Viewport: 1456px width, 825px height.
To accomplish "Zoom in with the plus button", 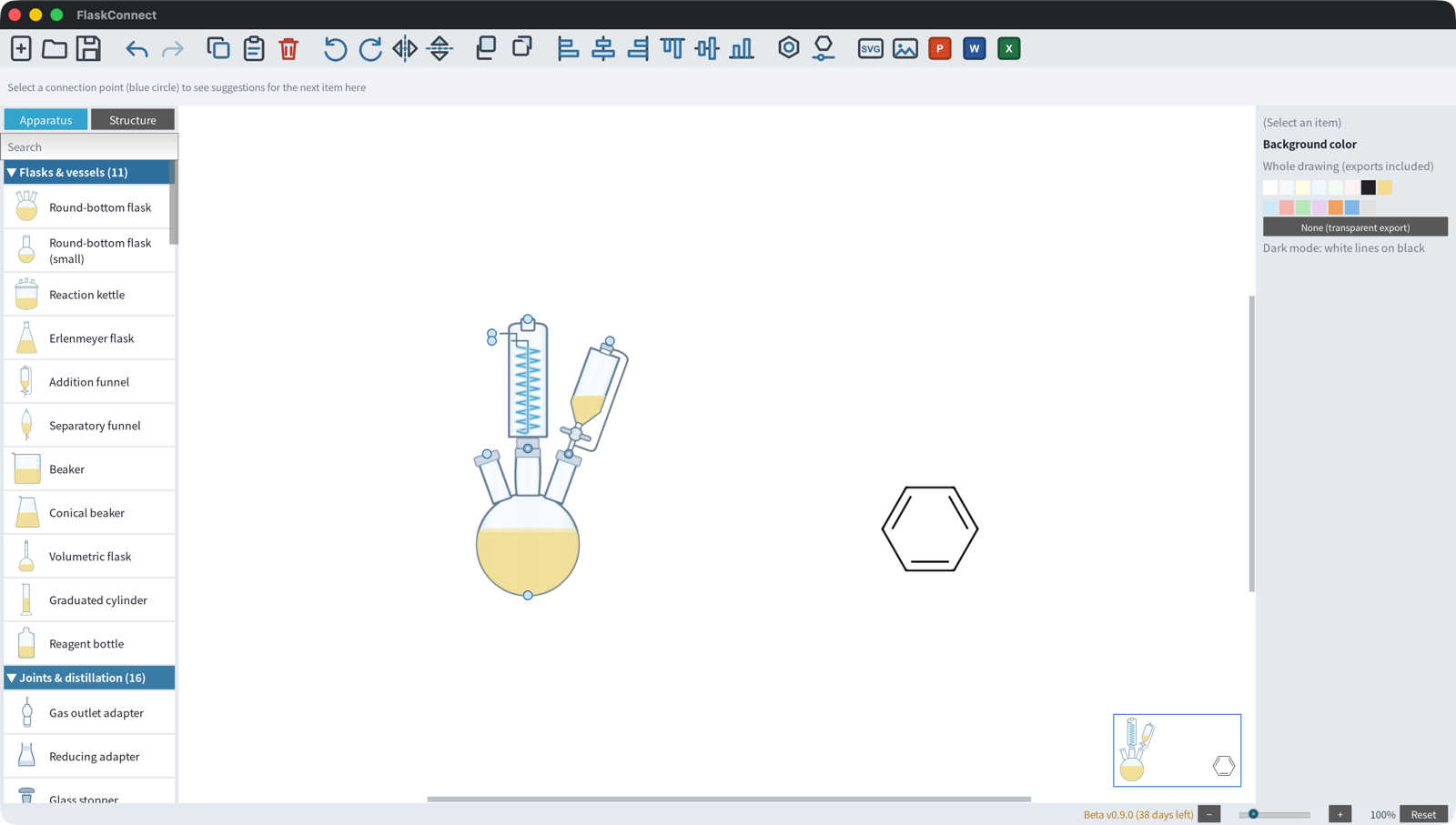I will [x=1340, y=814].
